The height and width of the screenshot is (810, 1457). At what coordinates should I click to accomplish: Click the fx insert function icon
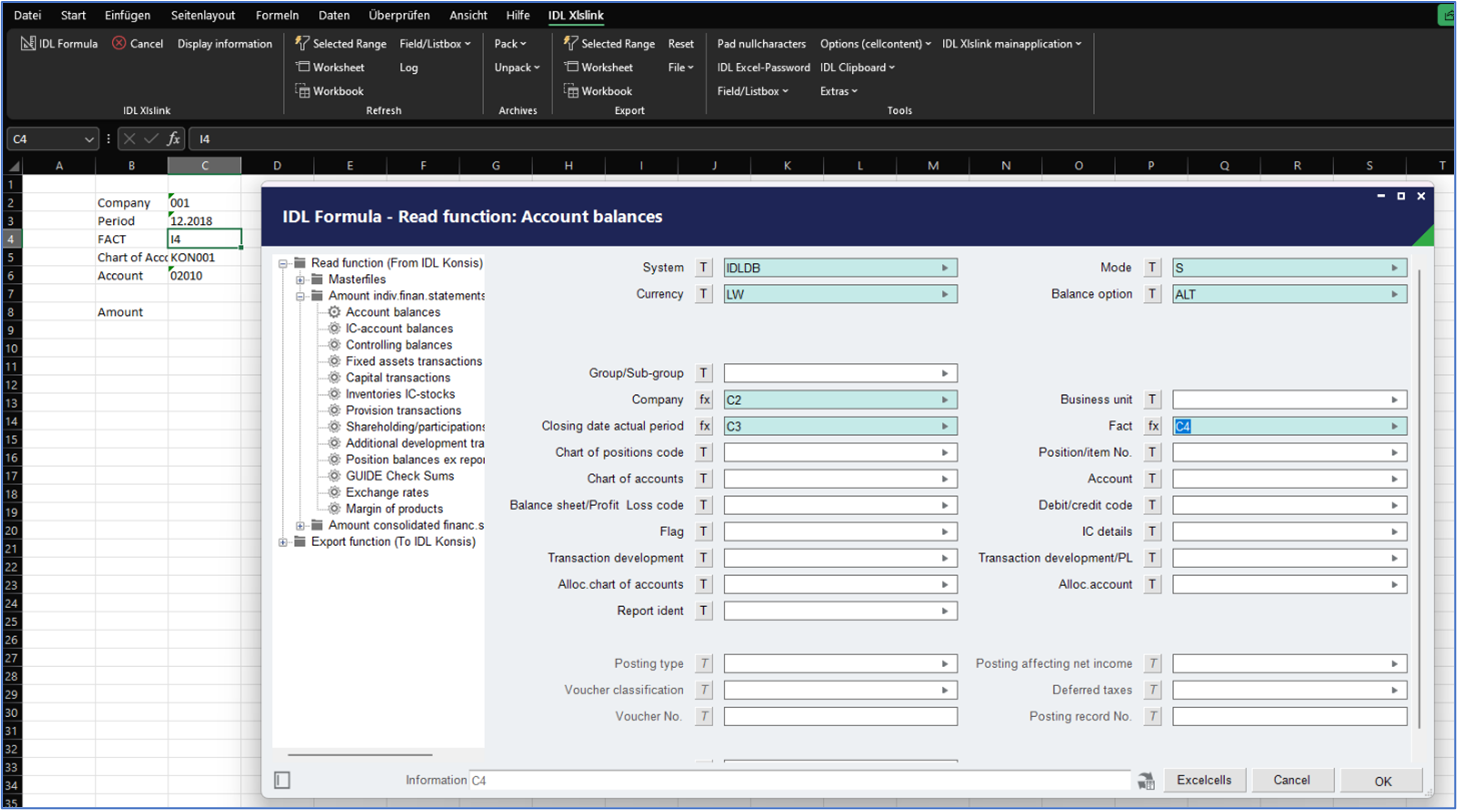[x=174, y=139]
